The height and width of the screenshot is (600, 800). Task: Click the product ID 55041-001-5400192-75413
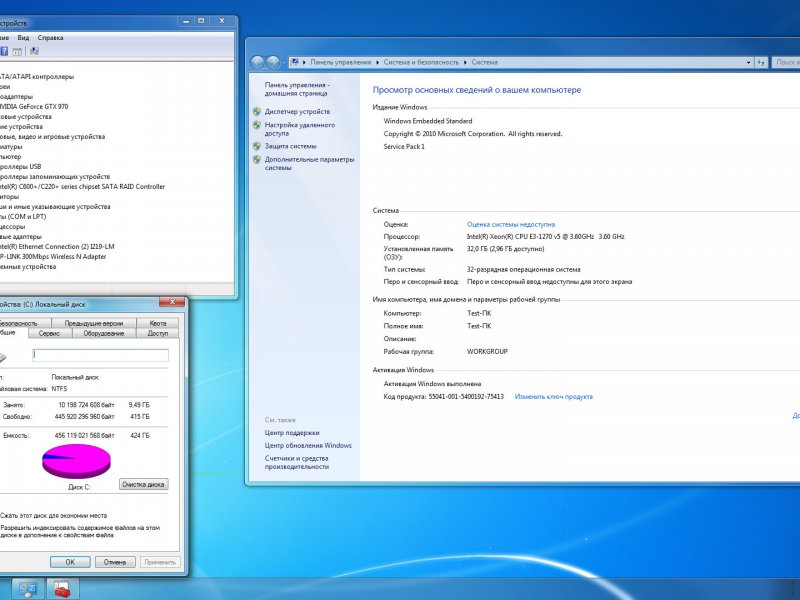click(x=466, y=396)
